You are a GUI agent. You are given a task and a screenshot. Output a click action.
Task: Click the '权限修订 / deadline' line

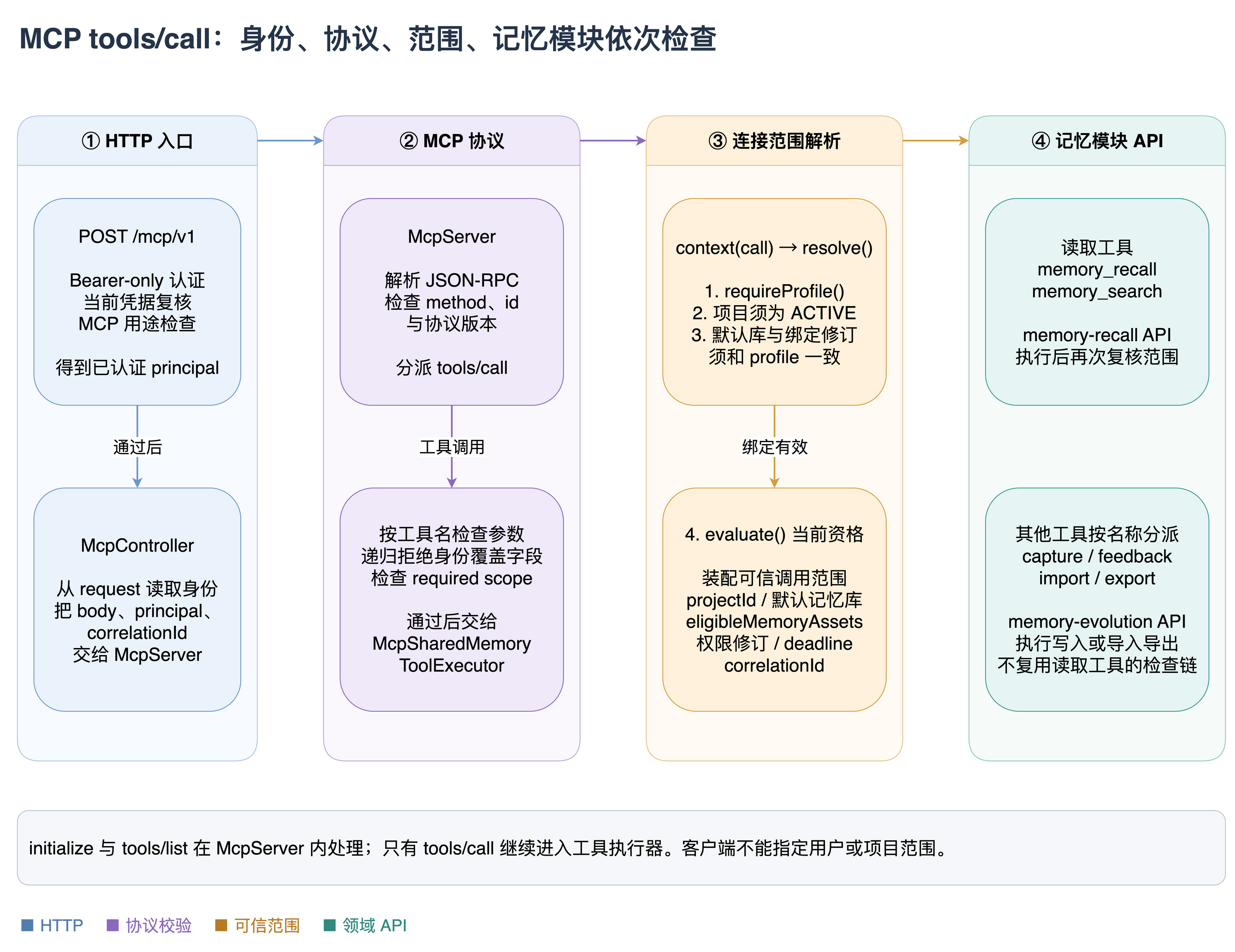tap(774, 643)
